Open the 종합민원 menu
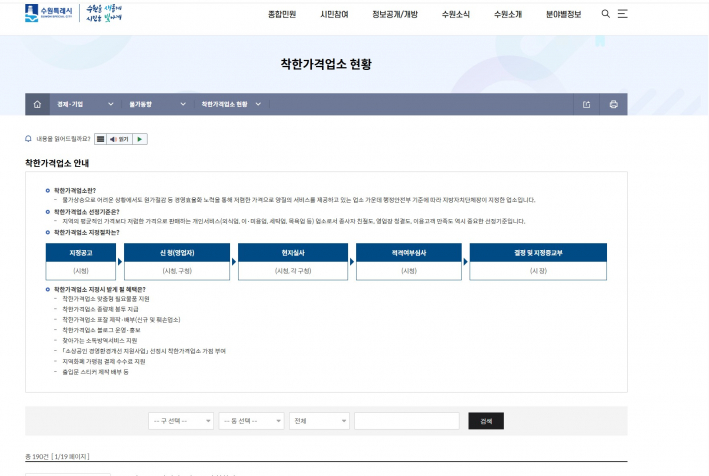Screen dimensions: 709x476 (x=282, y=14)
